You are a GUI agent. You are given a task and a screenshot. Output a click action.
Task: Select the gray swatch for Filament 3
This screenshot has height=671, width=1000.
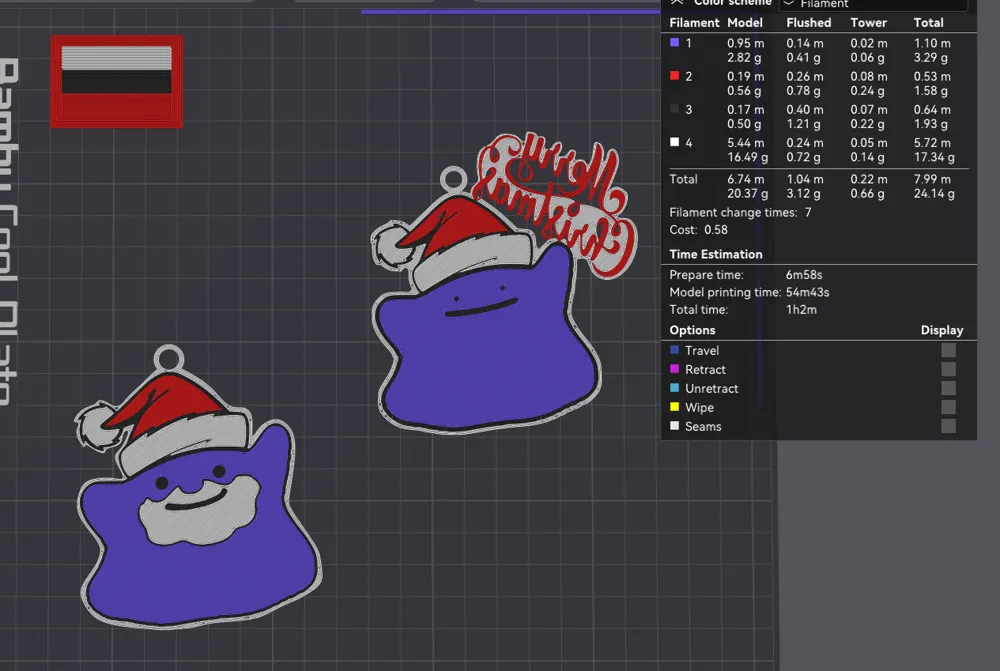click(676, 109)
